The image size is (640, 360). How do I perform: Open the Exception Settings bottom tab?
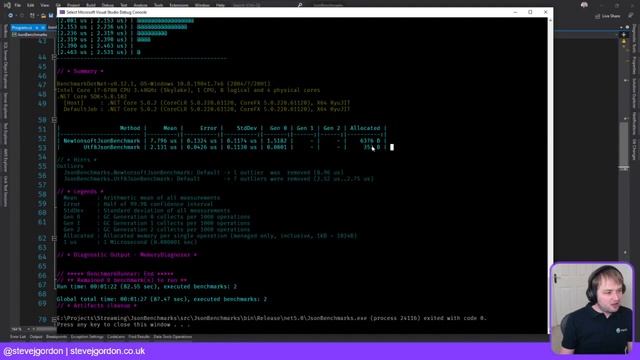click(x=87, y=337)
